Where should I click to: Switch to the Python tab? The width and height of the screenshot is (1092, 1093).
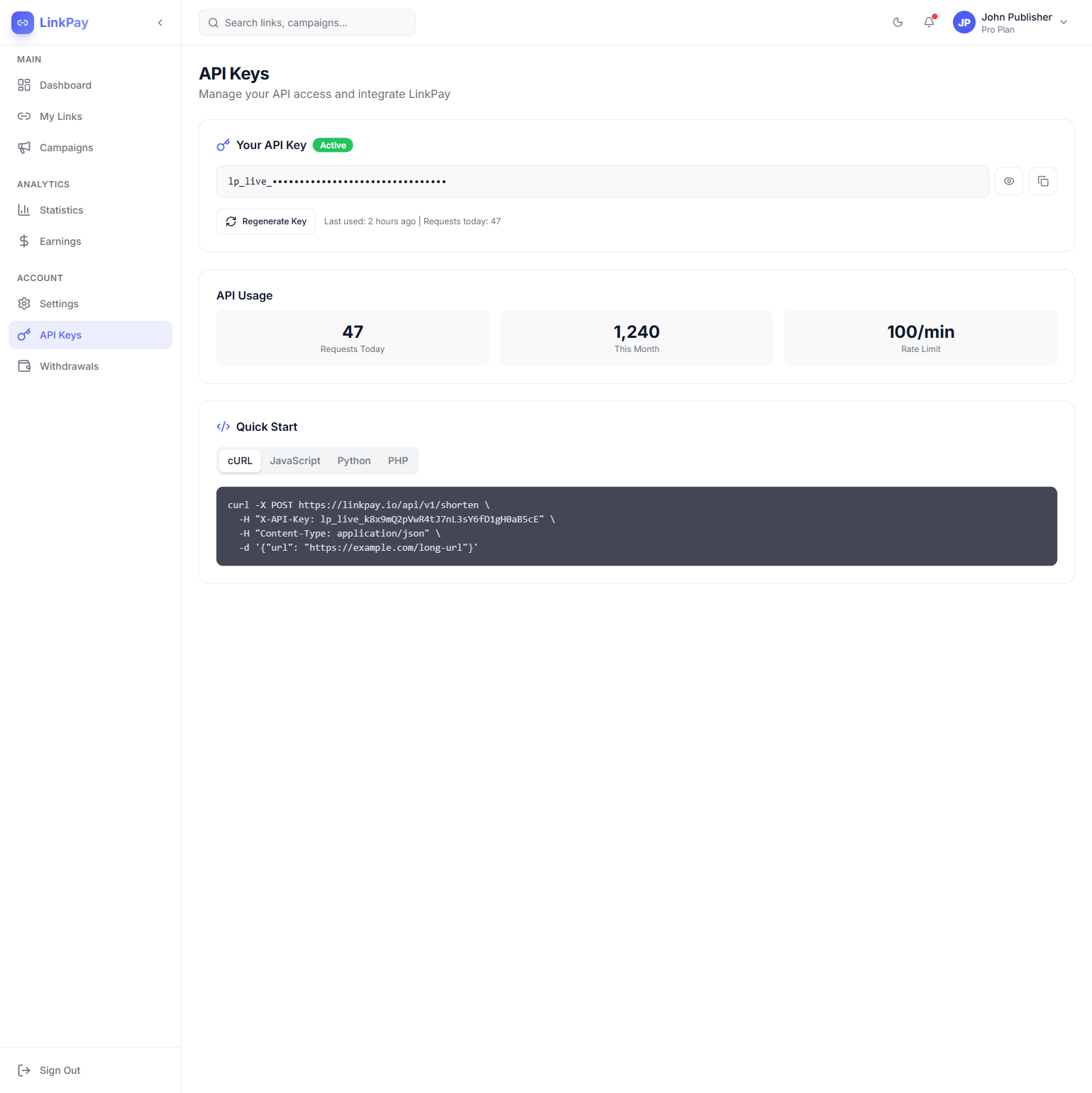[354, 461]
